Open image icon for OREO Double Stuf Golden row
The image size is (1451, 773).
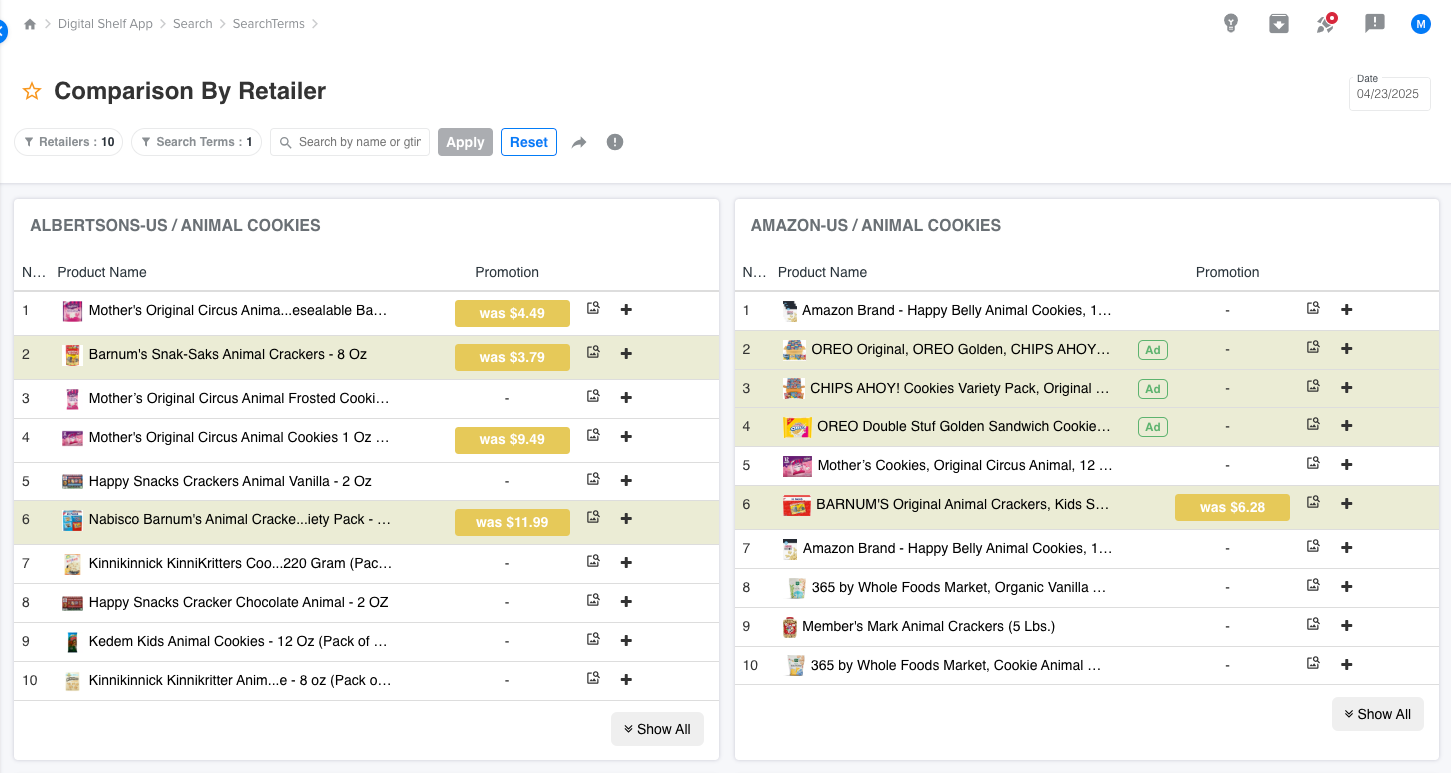click(x=1314, y=424)
